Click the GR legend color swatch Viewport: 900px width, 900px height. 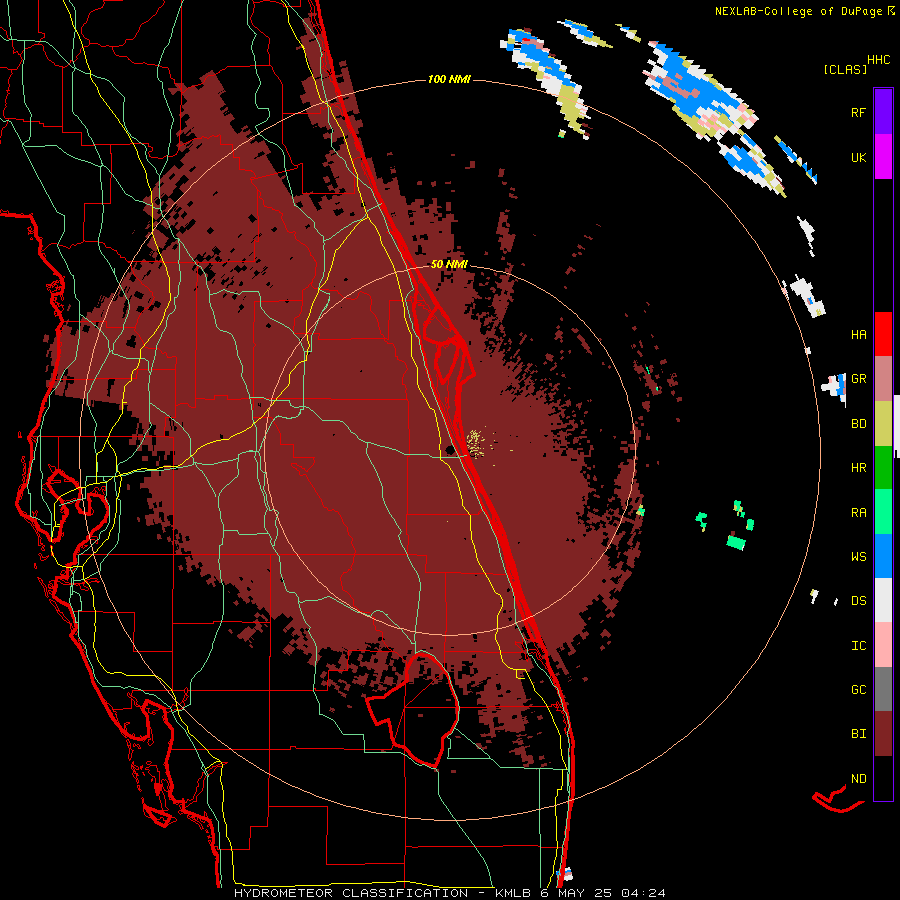coord(883,379)
